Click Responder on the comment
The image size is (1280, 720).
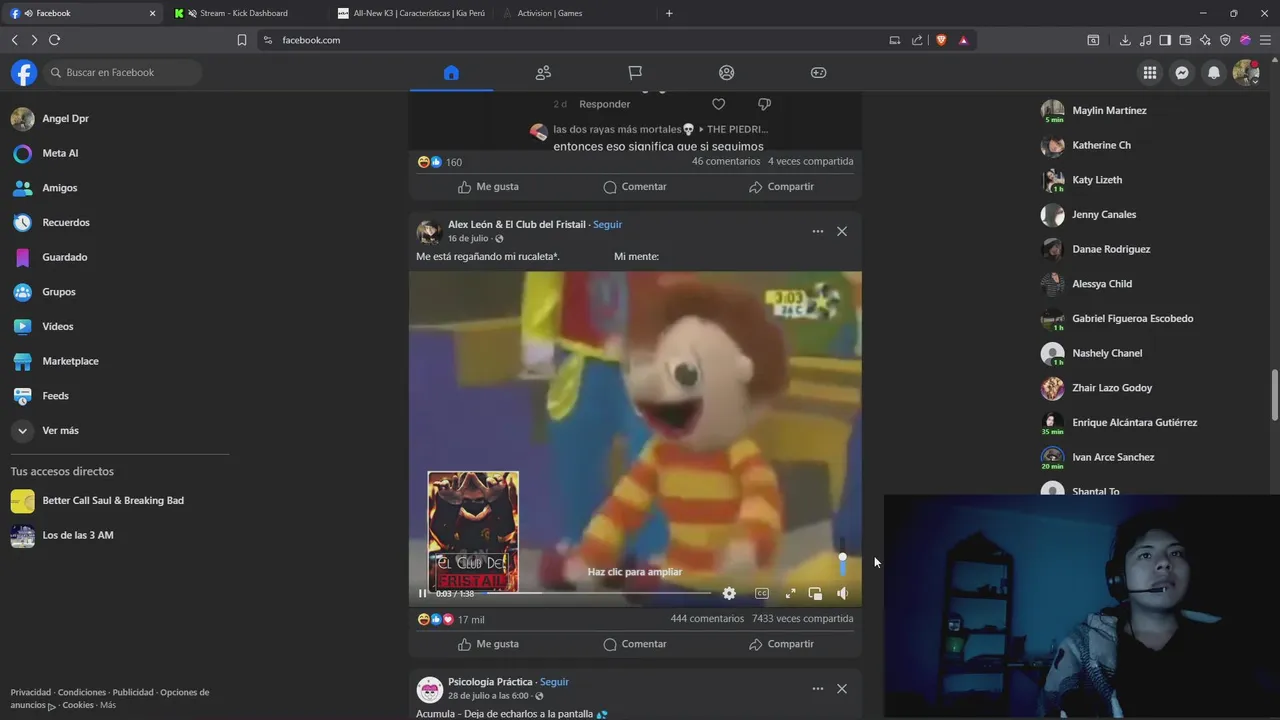pyautogui.click(x=604, y=104)
